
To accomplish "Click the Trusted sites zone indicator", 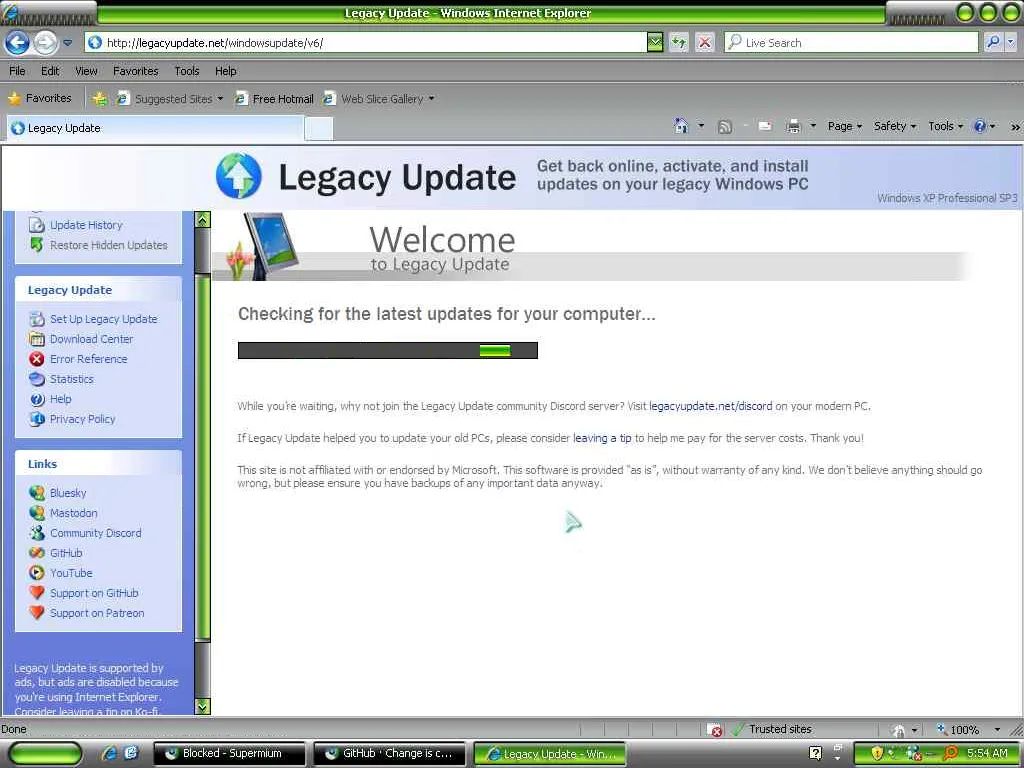I will point(773,729).
